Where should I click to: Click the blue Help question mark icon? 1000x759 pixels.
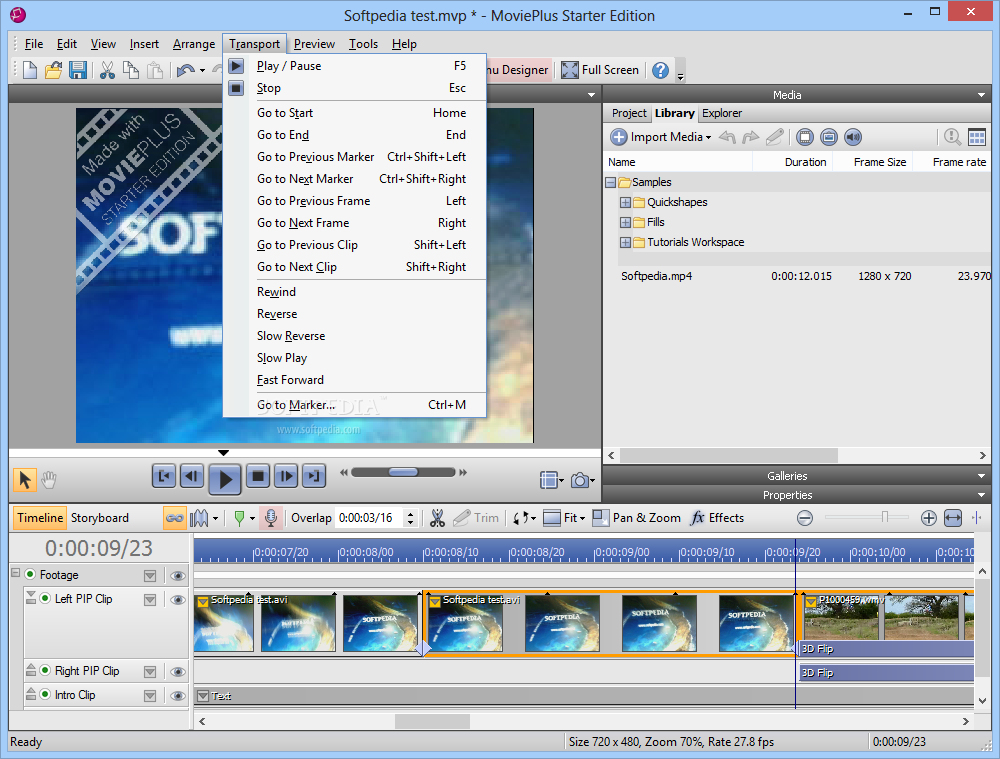(660, 70)
